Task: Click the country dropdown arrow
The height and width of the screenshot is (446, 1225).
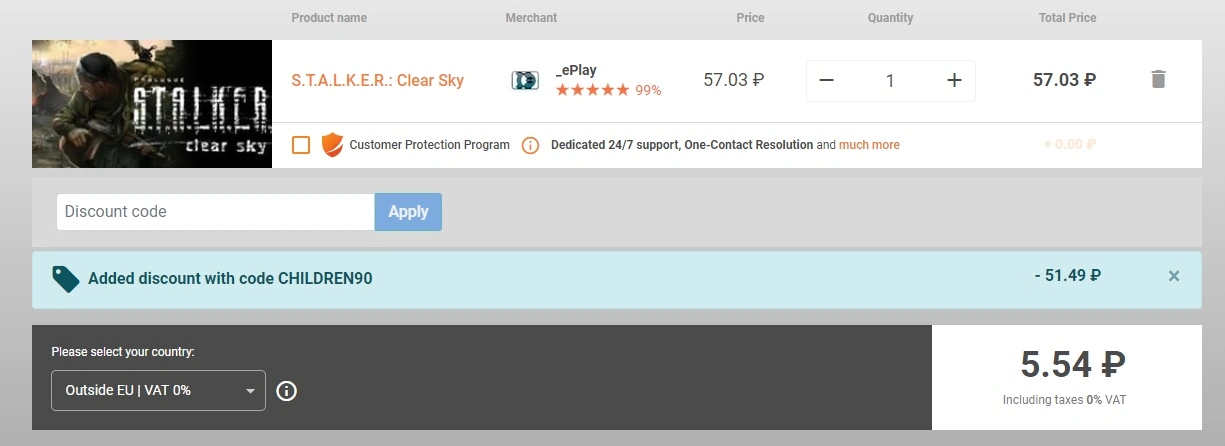Action: (x=250, y=391)
